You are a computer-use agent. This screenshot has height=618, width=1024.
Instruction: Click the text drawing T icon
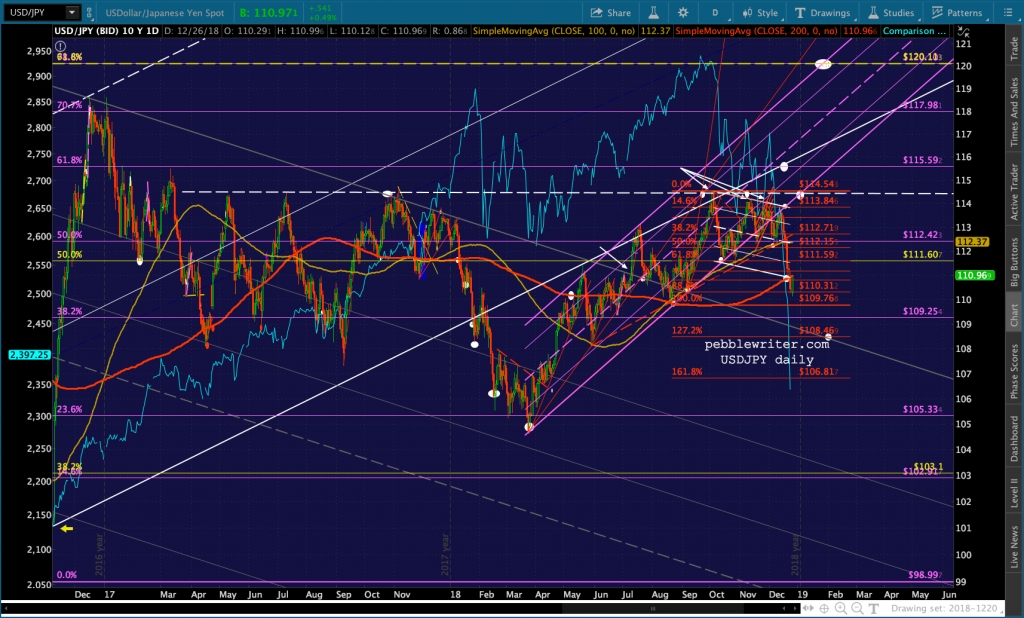(873, 608)
